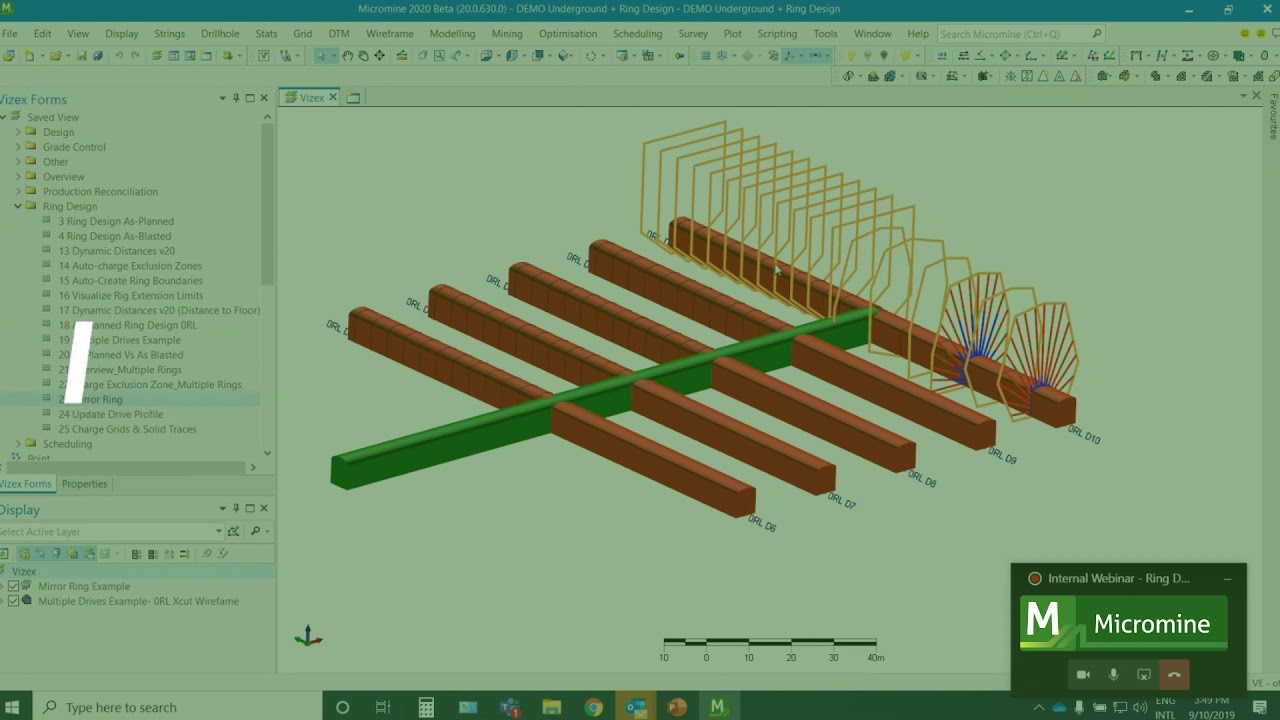The image size is (1280, 720).
Task: Select the hand pan tool in toolbar
Action: pos(348,56)
